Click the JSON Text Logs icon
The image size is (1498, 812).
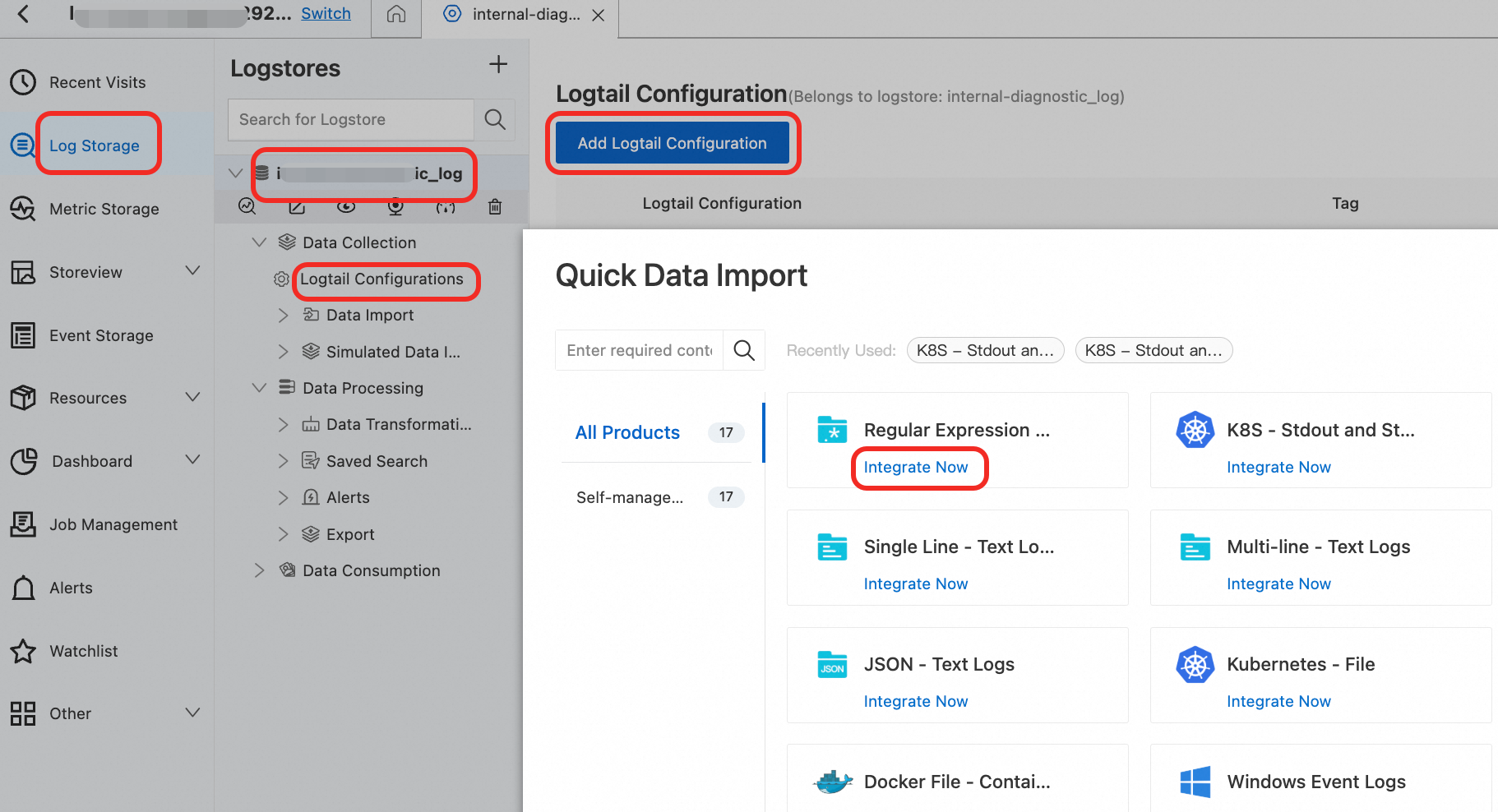pos(832,664)
